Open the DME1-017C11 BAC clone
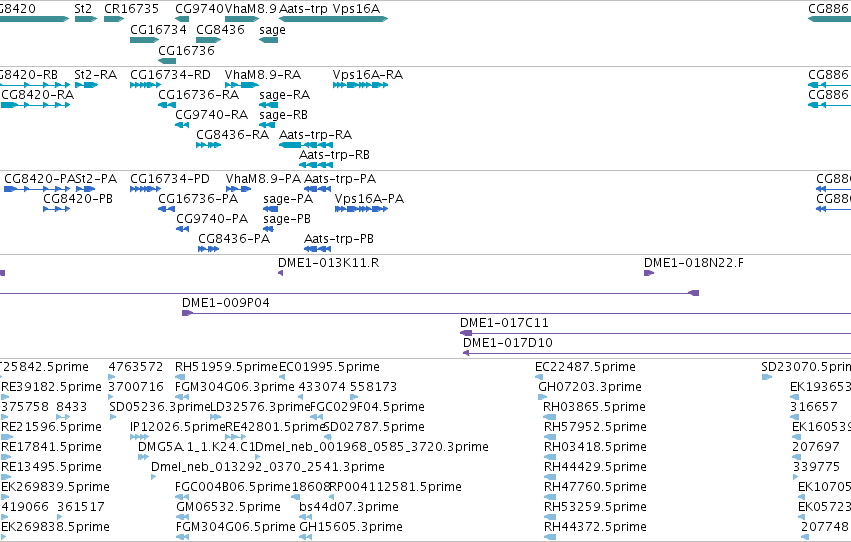Screen dimensions: 851x542 tap(655, 333)
